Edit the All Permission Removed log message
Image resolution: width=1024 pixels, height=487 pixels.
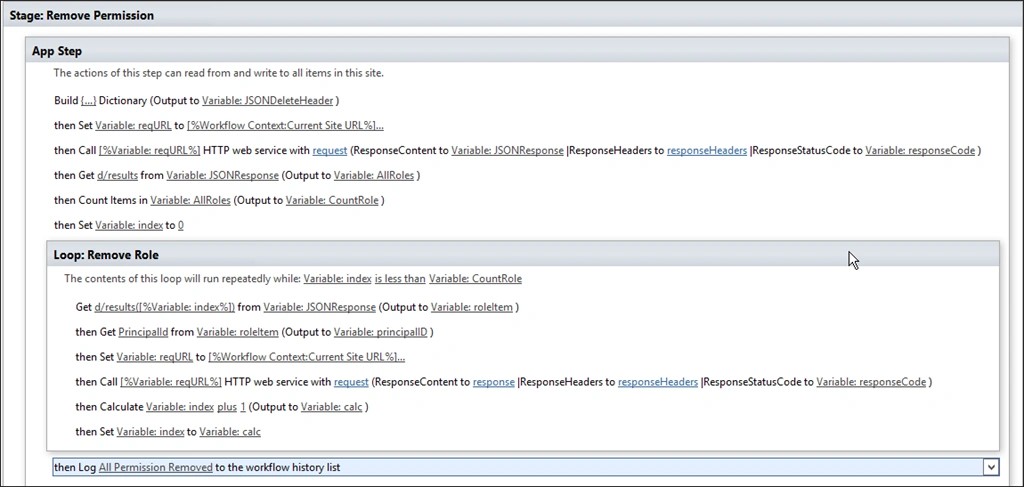tap(156, 467)
